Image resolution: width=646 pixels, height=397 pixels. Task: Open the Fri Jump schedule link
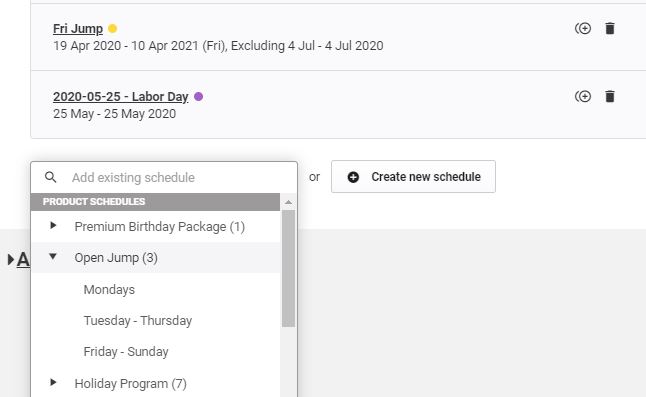point(78,28)
